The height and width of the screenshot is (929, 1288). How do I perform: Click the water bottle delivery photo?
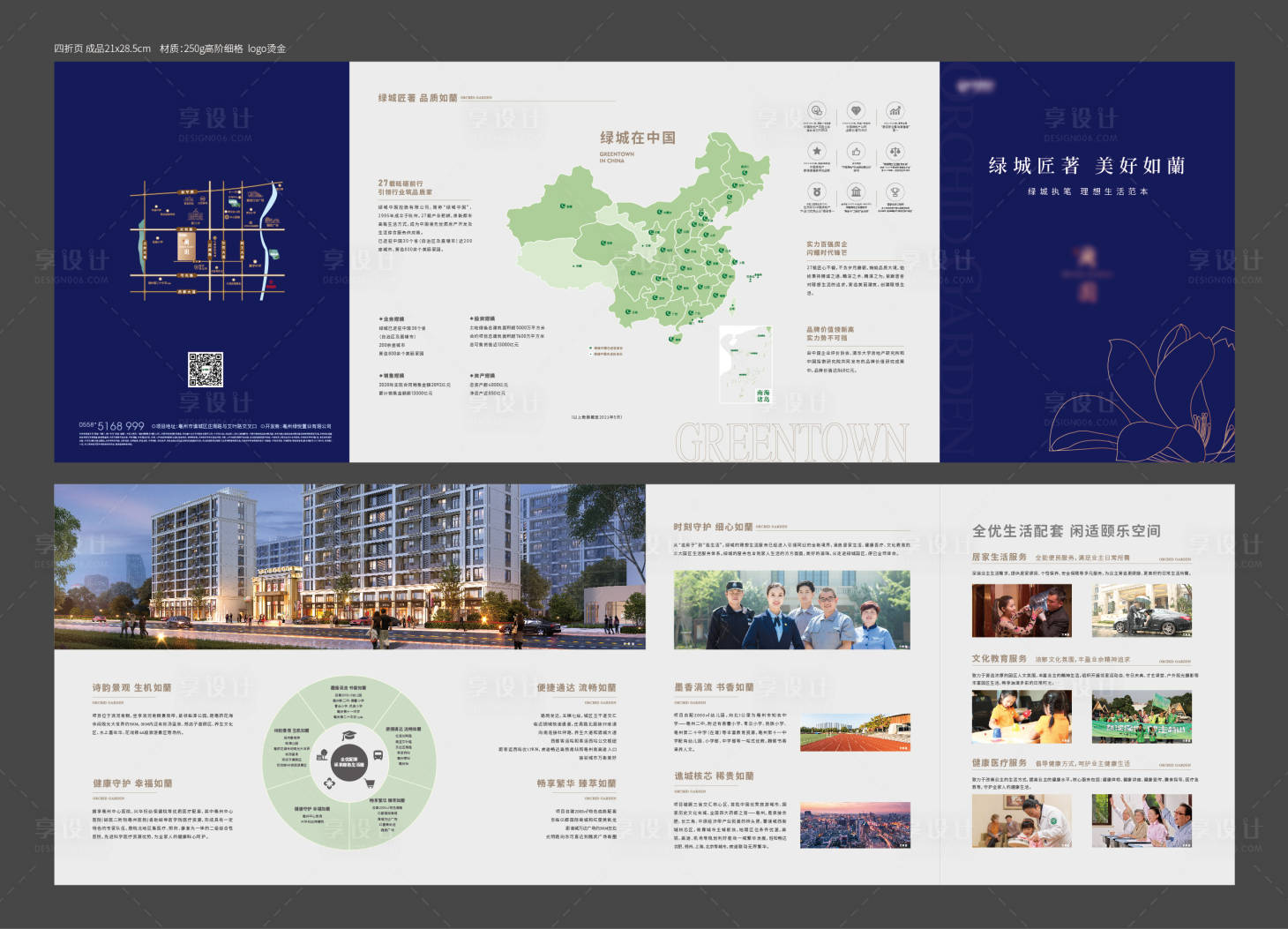point(1022,611)
